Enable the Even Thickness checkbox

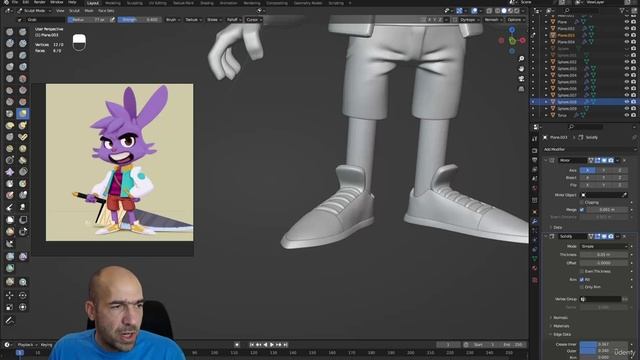(x=582, y=271)
